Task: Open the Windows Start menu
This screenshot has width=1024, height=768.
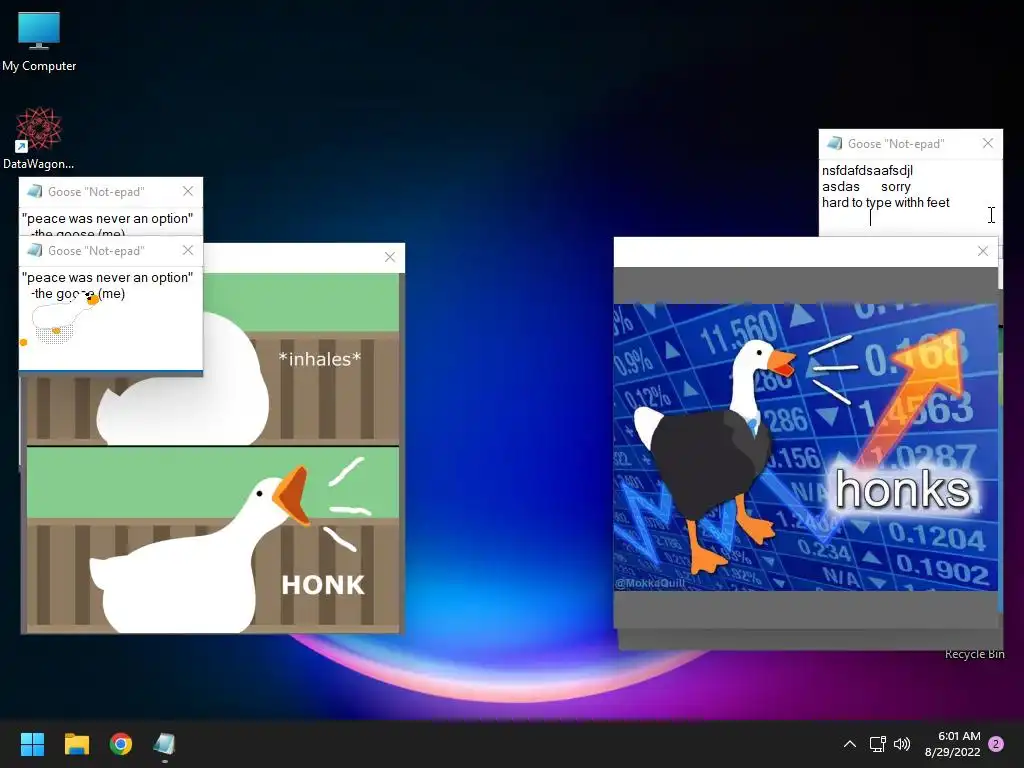Action: click(32, 744)
